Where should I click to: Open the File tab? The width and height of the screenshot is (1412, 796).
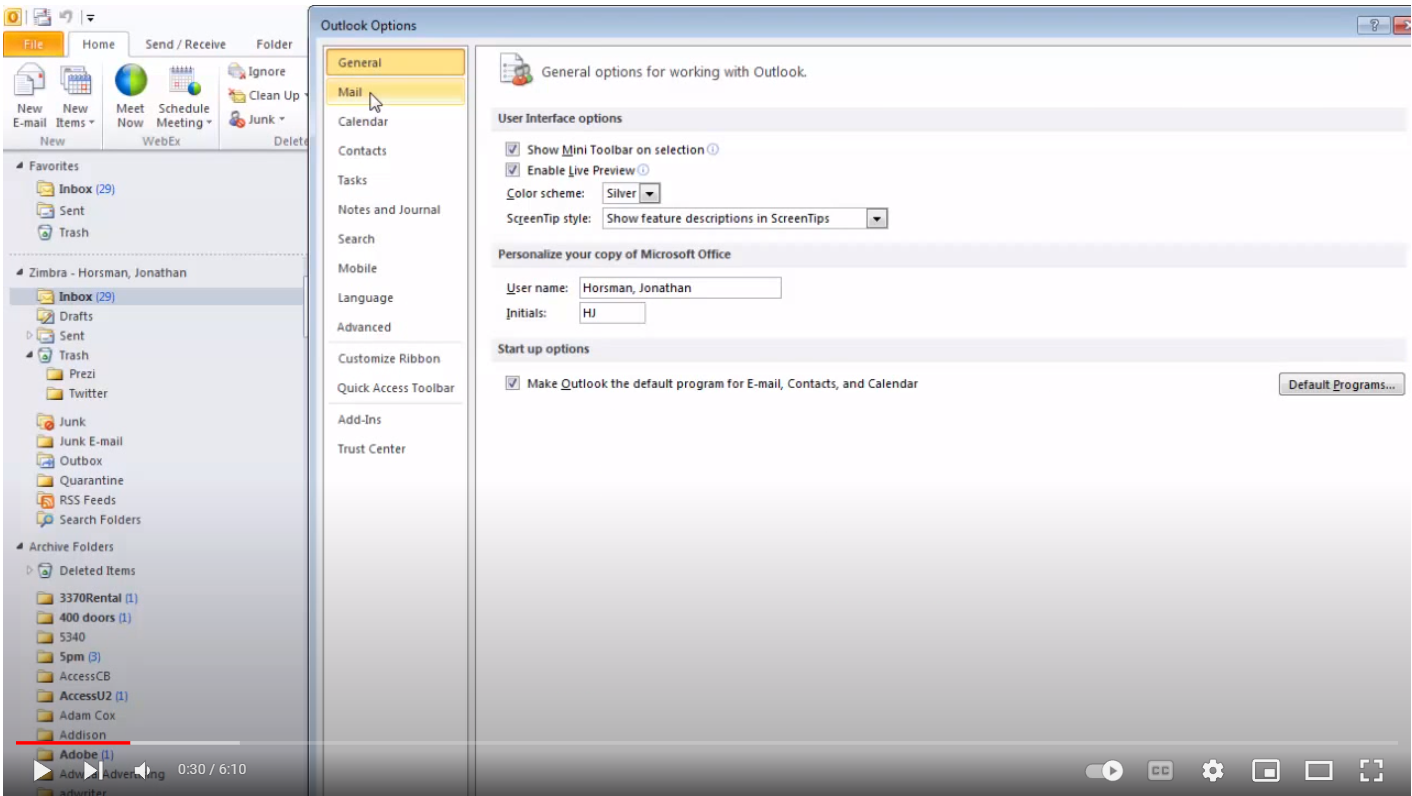[x=34, y=44]
